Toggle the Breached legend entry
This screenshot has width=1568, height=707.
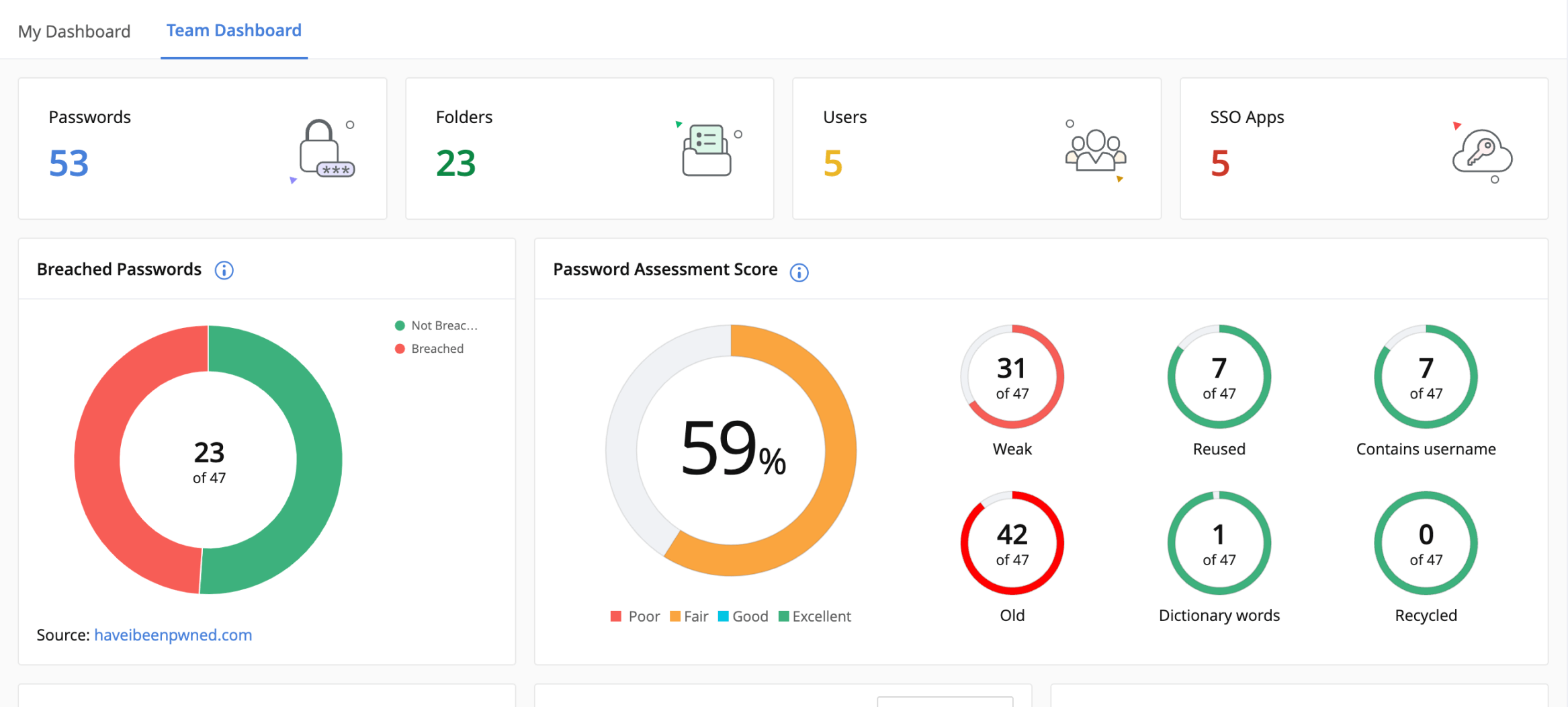click(x=430, y=348)
